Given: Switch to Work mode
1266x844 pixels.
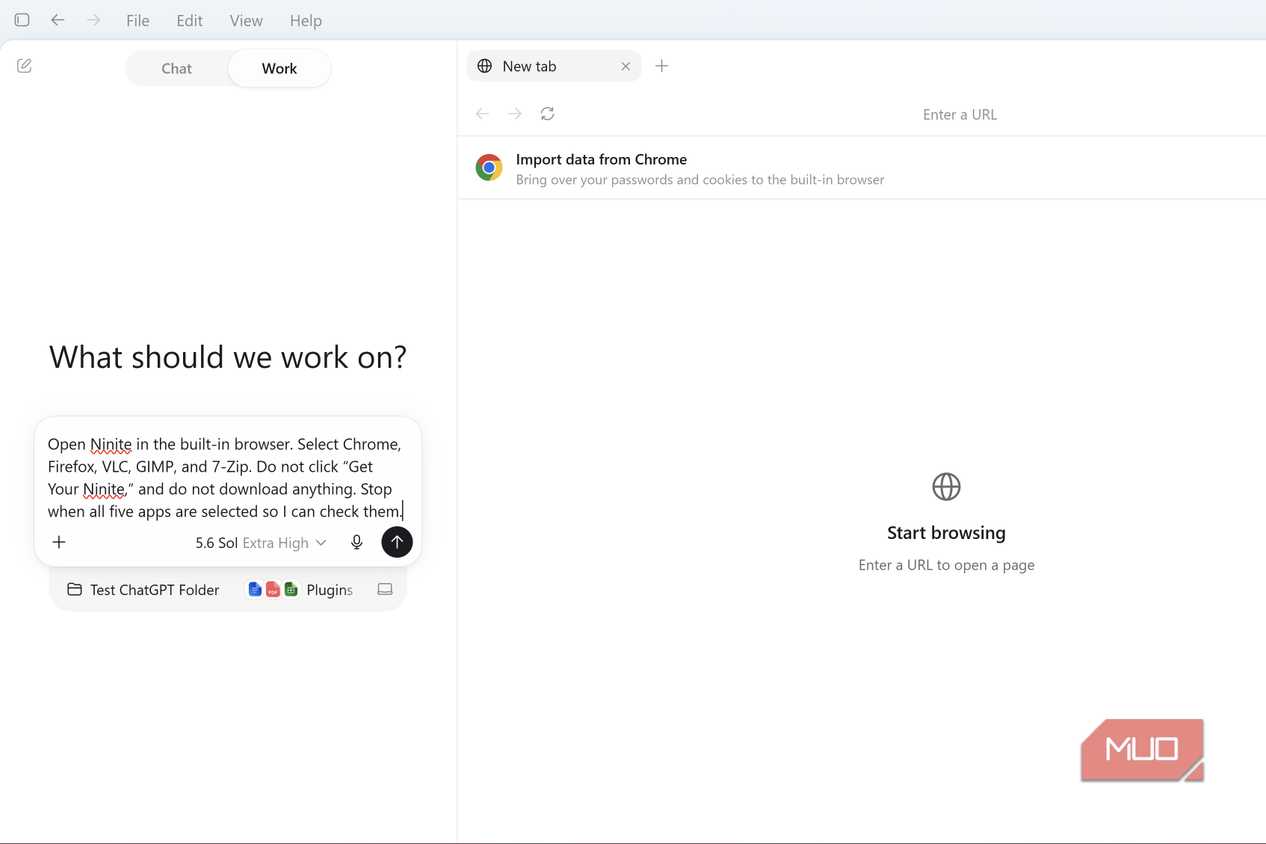Looking at the screenshot, I should (x=279, y=68).
